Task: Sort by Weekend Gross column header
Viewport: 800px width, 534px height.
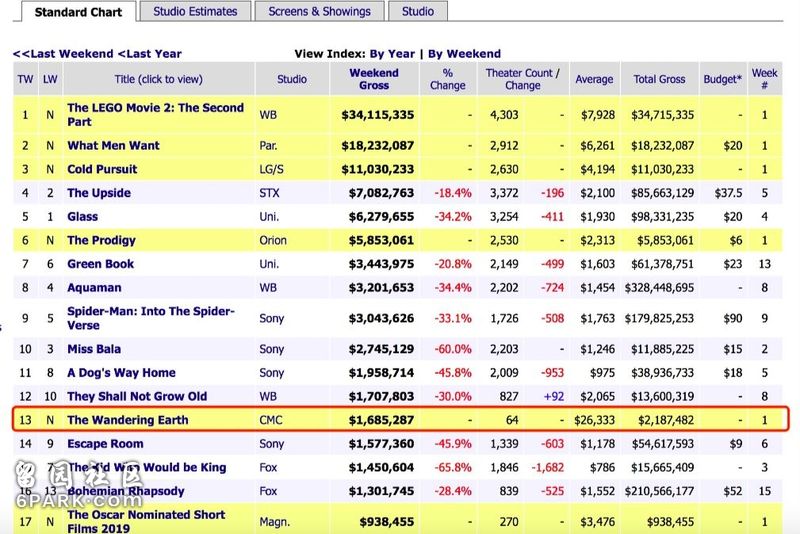Action: point(374,79)
